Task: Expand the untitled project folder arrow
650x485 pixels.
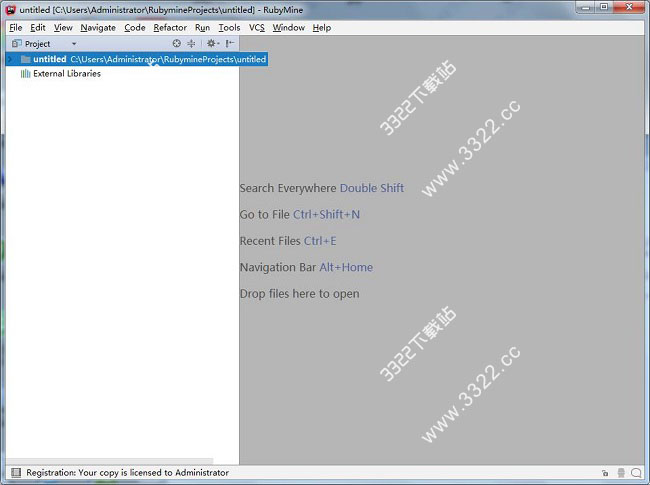Action: [x=10, y=59]
